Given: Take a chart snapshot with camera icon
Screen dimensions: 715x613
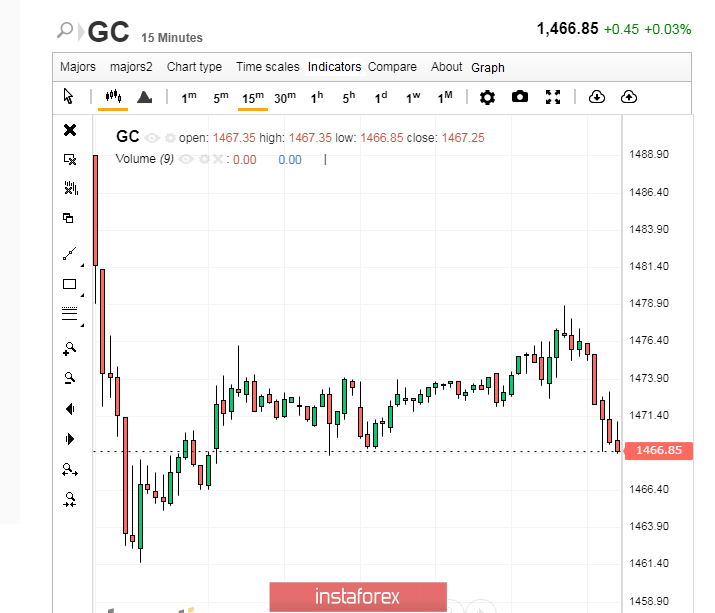Looking at the screenshot, I should click(519, 97).
